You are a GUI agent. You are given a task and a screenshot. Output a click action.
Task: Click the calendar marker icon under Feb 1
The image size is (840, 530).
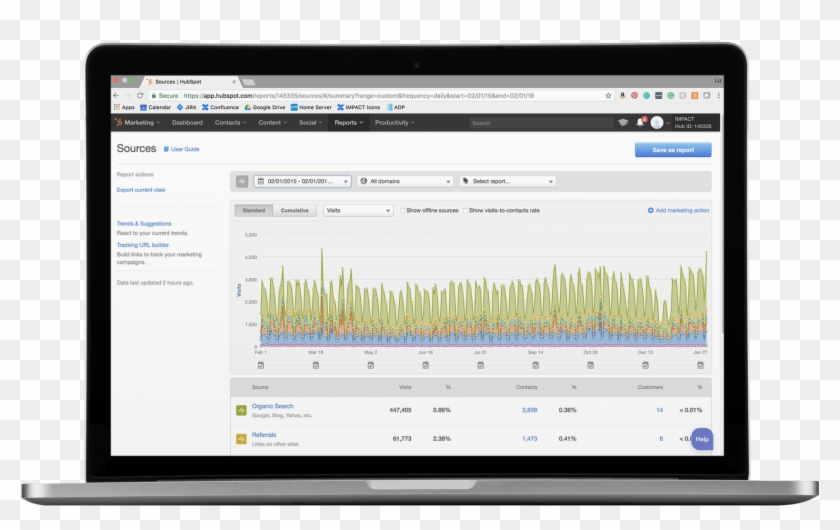point(261,365)
